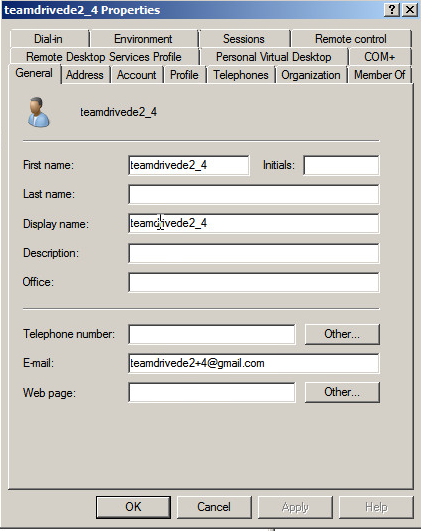
Task: Close the Properties dialog with X
Action: (x=410, y=9)
